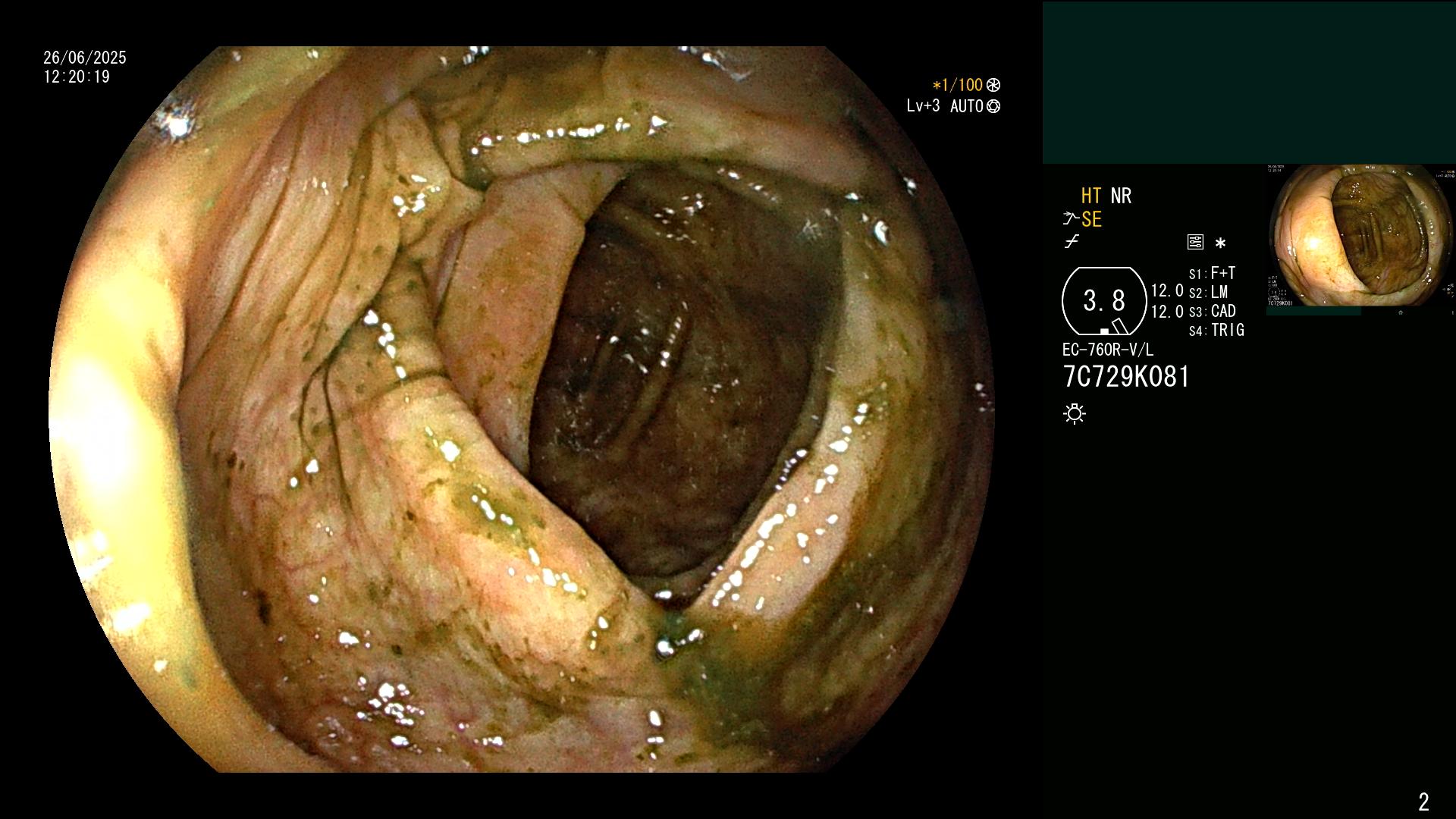Click the S2: LM switch assignment

pos(1208,292)
